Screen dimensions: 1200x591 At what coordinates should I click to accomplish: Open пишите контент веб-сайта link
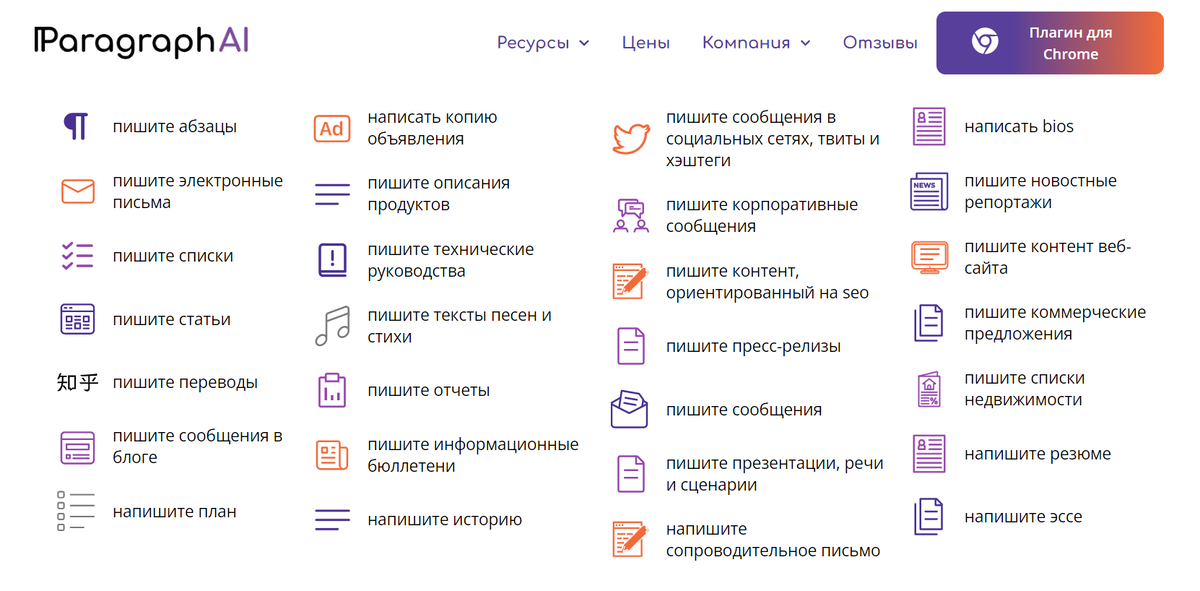[1047, 257]
